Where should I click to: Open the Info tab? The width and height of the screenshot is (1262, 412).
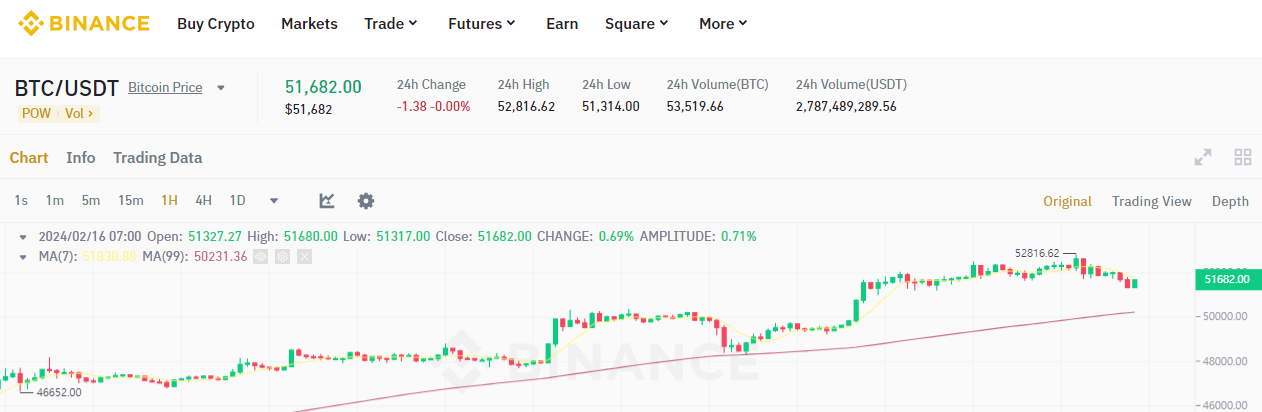pos(81,158)
